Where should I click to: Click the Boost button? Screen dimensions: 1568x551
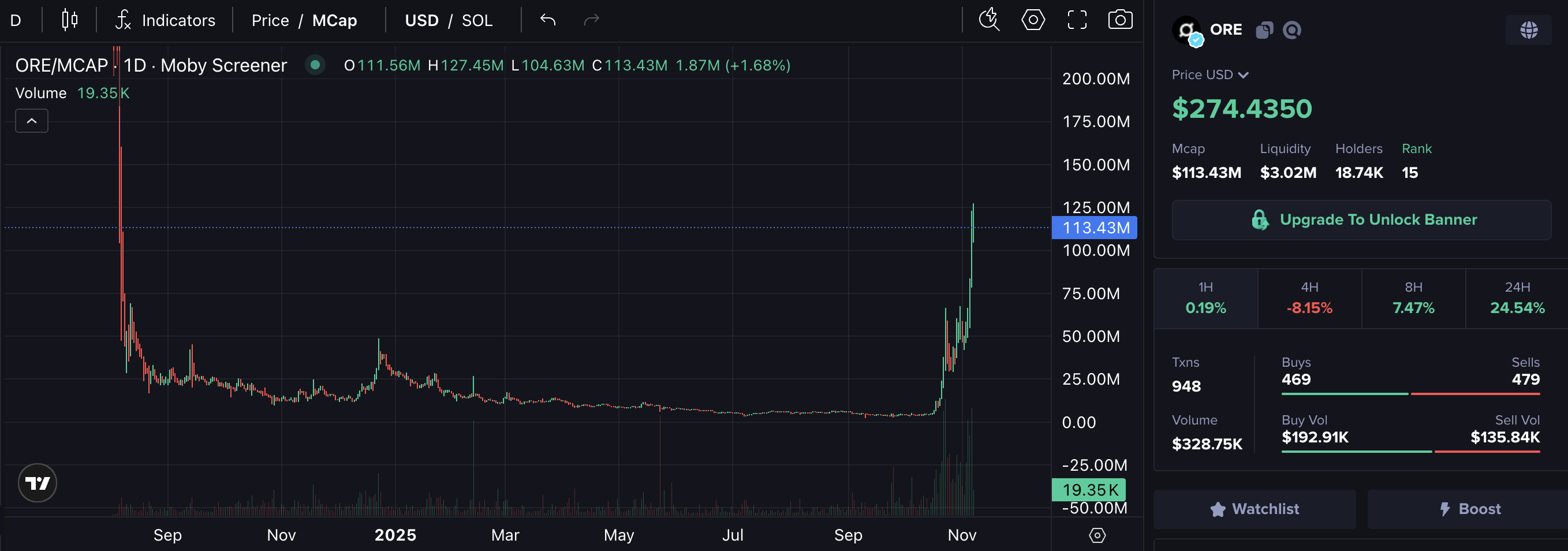(x=1470, y=508)
